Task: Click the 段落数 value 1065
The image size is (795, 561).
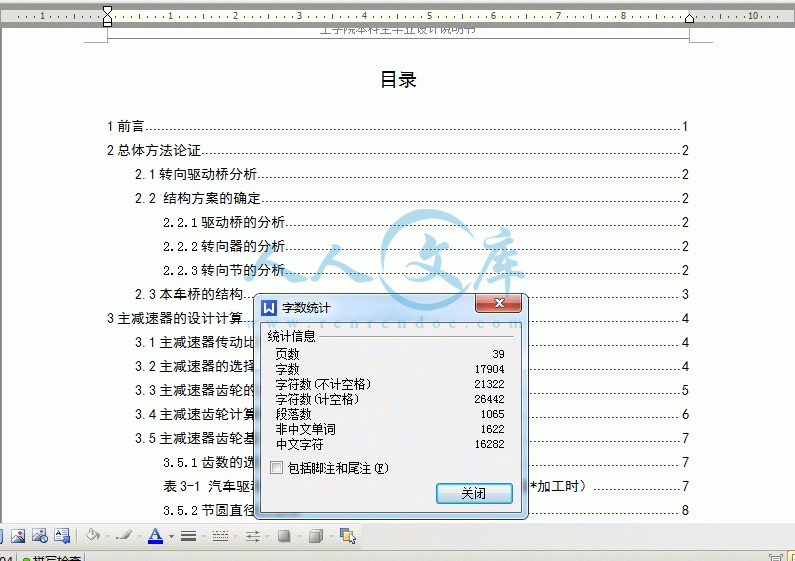Action: pos(493,414)
